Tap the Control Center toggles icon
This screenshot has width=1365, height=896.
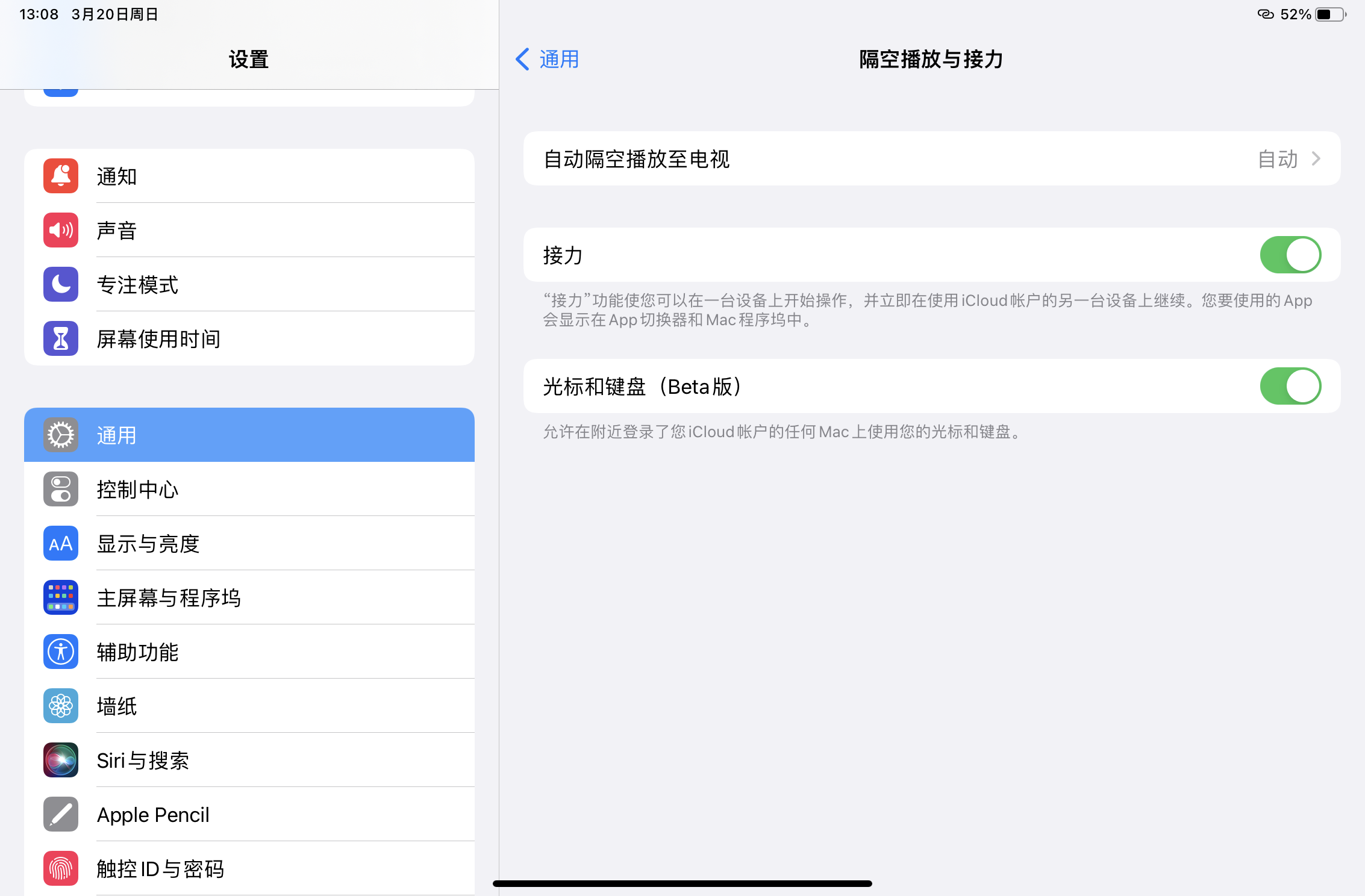pos(61,489)
